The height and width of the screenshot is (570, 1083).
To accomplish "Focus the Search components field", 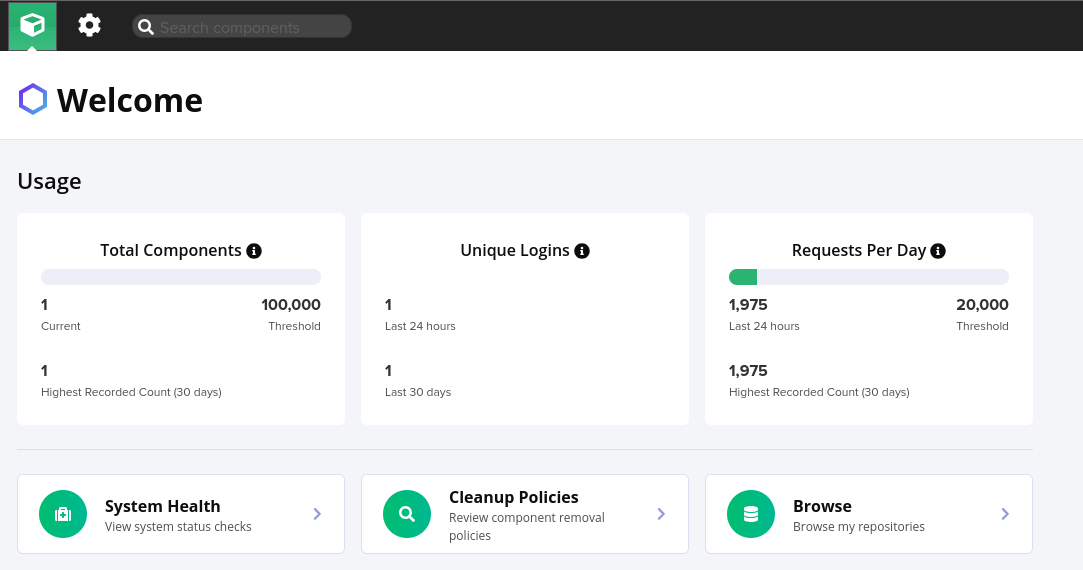I will [x=242, y=27].
